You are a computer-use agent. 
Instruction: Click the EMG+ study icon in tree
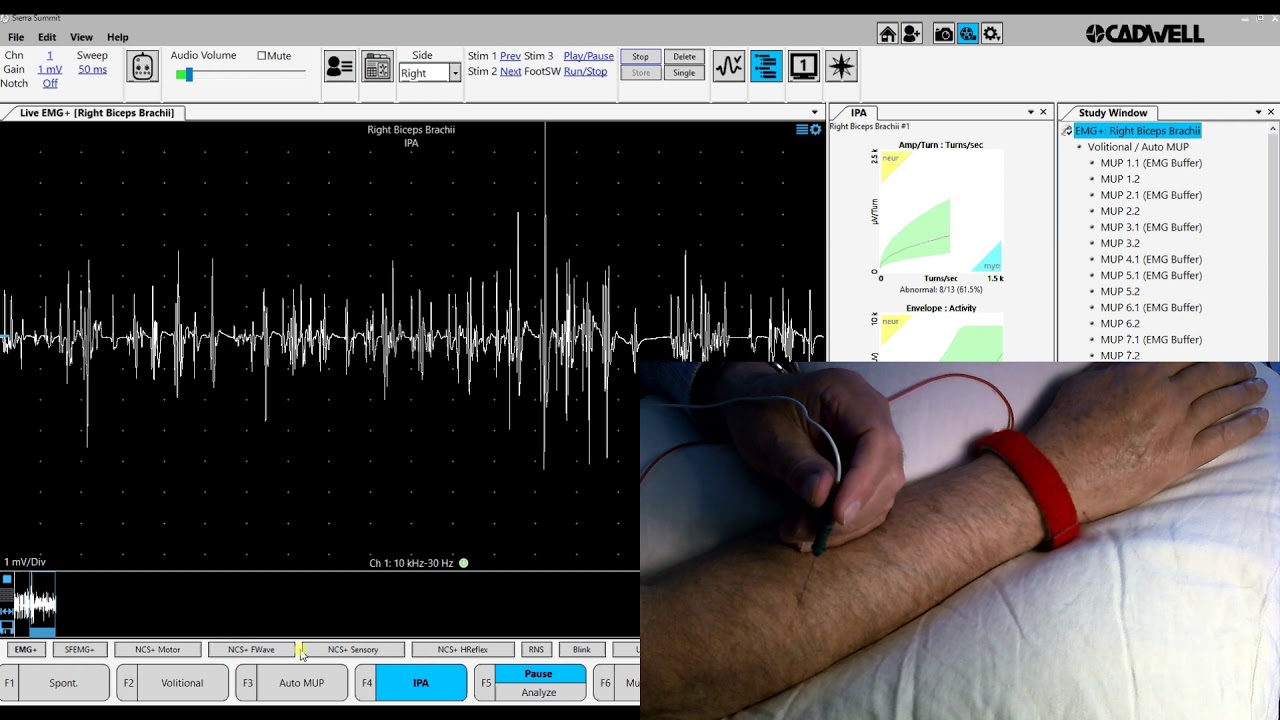tap(1067, 131)
